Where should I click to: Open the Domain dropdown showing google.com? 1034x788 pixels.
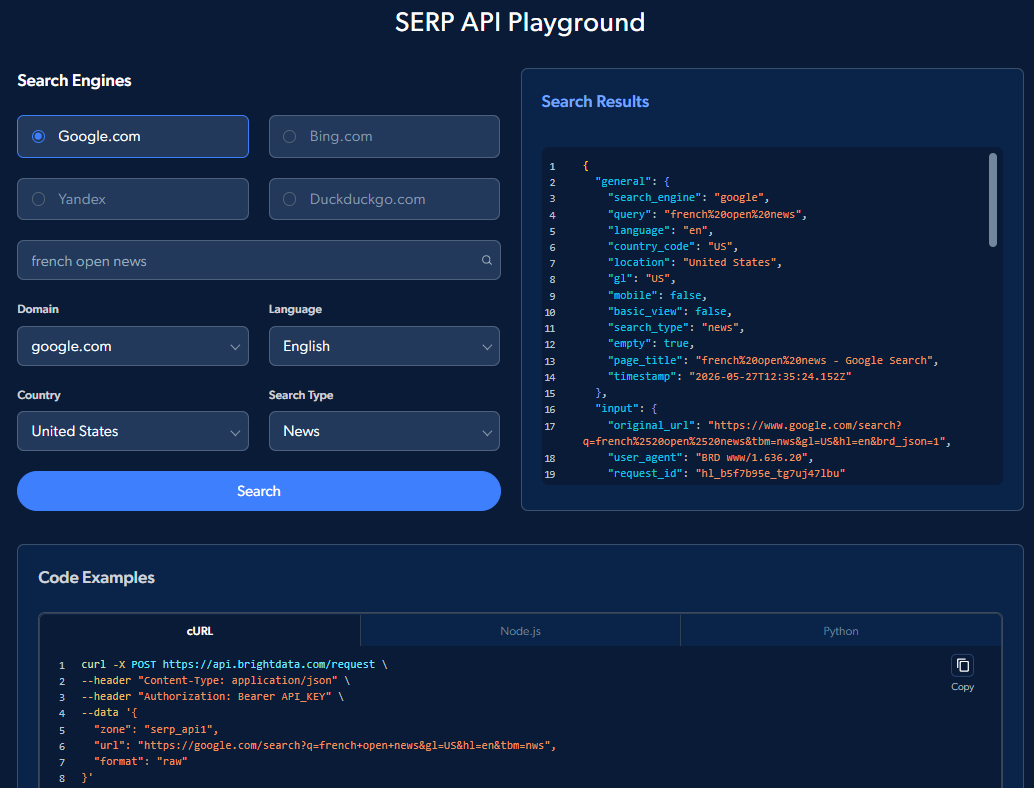133,346
